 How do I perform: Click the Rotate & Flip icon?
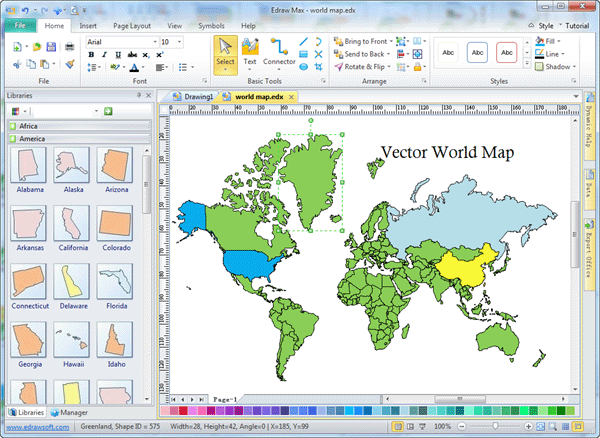[337, 68]
